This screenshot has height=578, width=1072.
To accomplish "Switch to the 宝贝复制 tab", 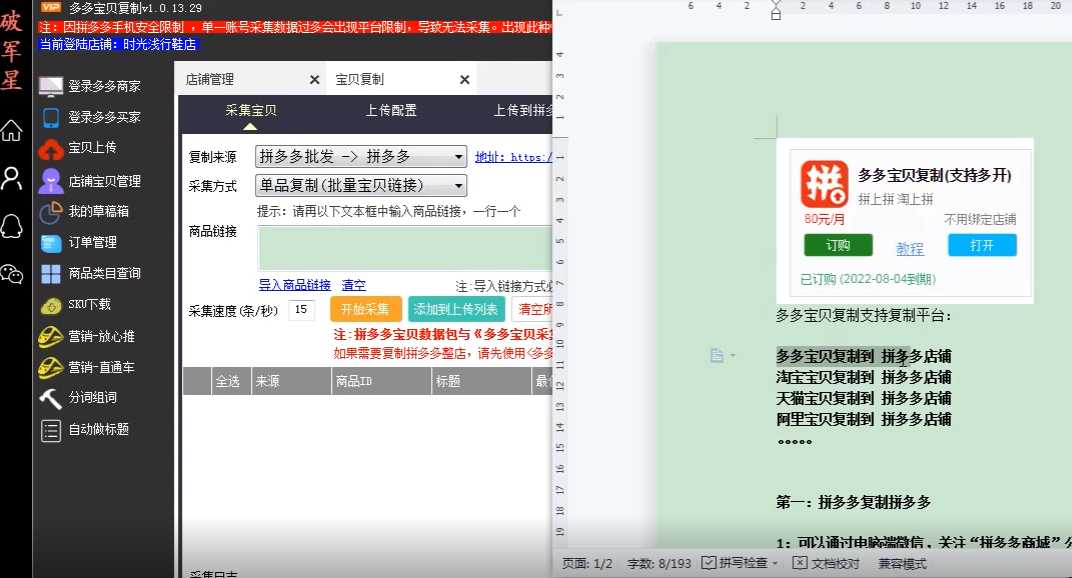I will pos(360,80).
